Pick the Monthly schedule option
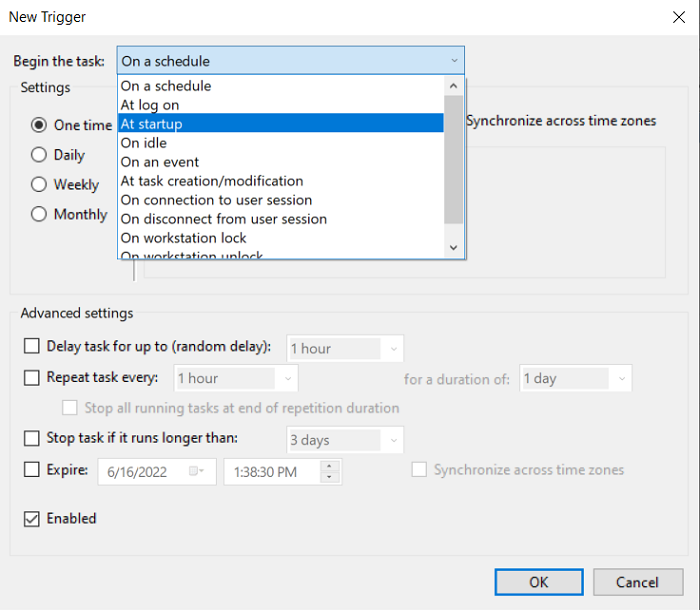This screenshot has width=700, height=610. (39, 214)
